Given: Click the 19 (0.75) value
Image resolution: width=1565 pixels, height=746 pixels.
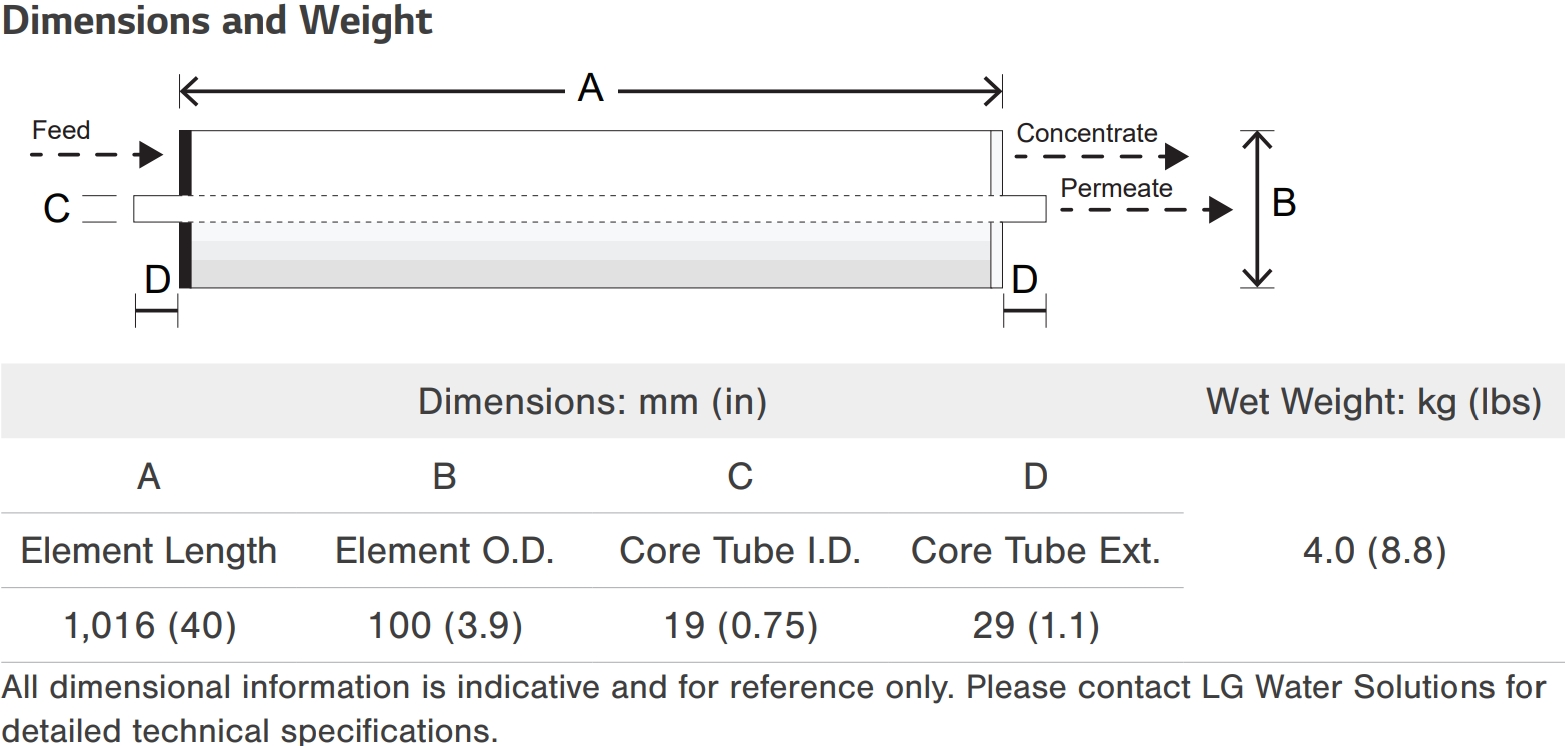Looking at the screenshot, I should [x=741, y=626].
